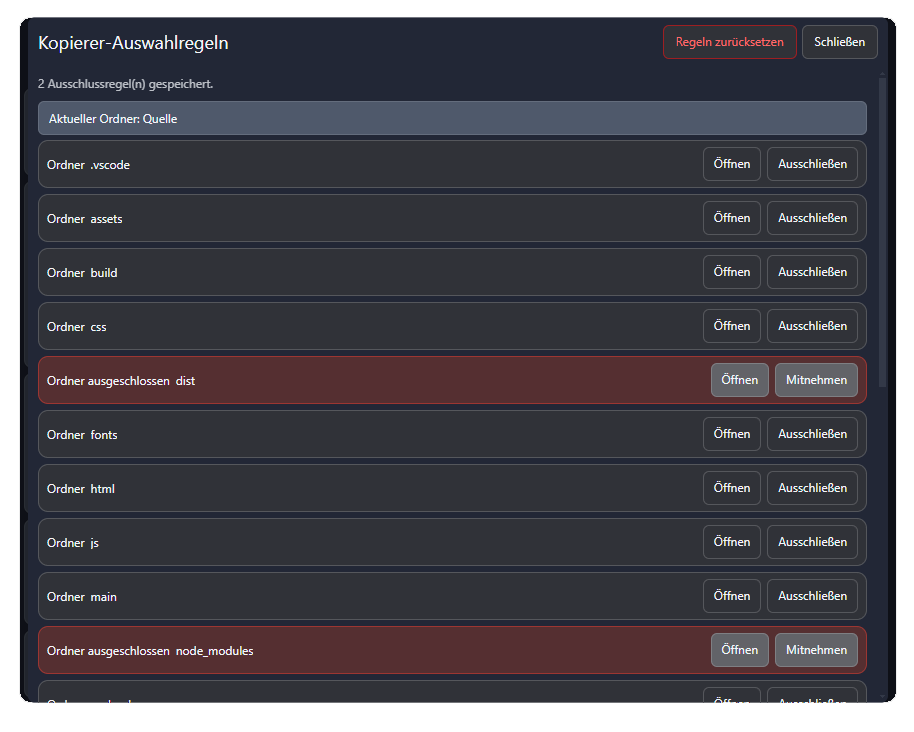The image size is (914, 732).
Task: Exclude the fonts folder via Ausschließen
Action: click(x=812, y=434)
